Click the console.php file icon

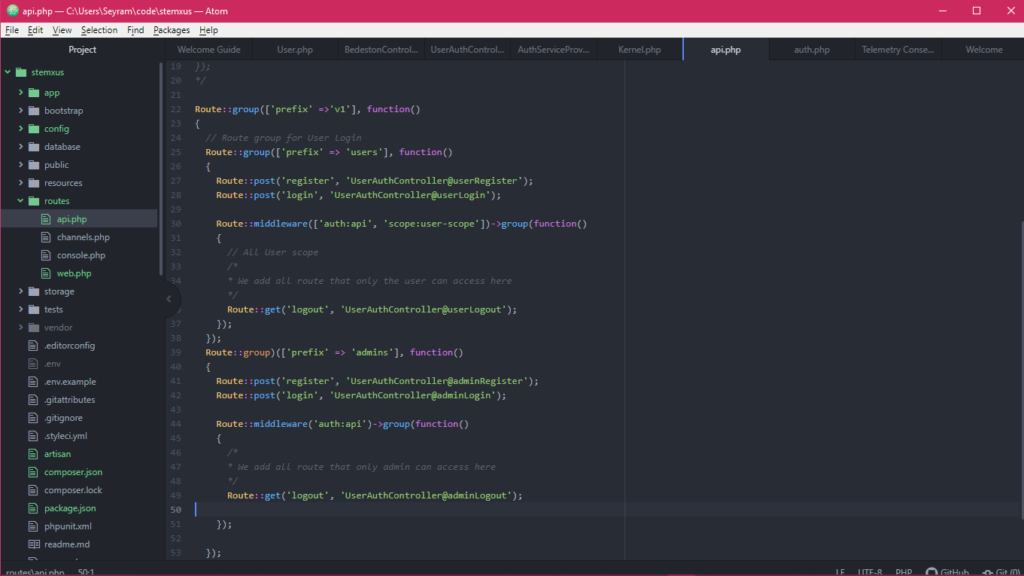tap(48, 255)
